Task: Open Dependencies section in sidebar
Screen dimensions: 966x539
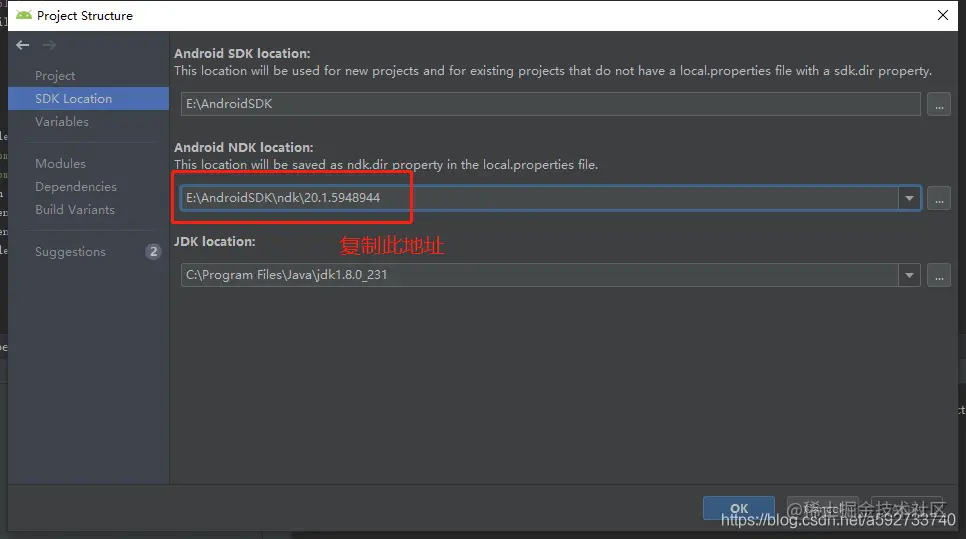Action: pos(76,187)
